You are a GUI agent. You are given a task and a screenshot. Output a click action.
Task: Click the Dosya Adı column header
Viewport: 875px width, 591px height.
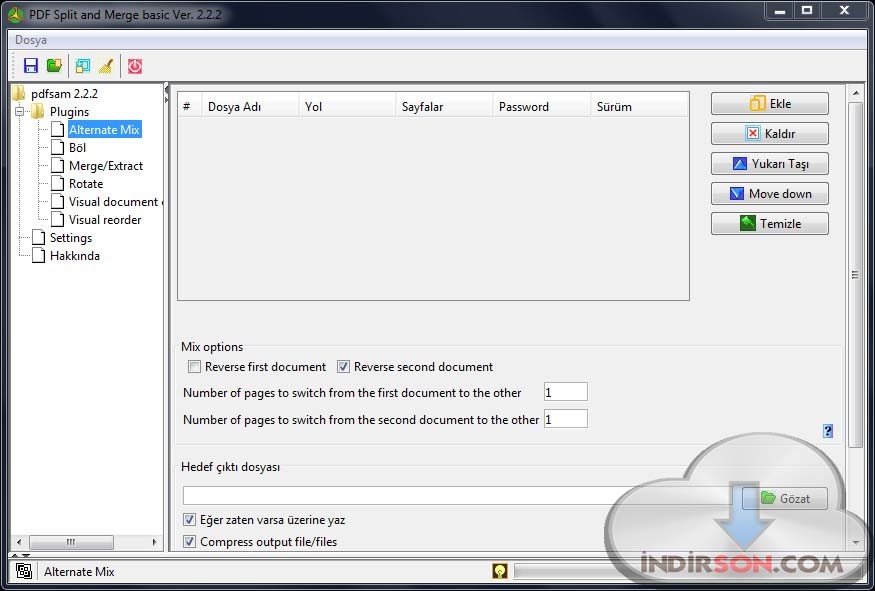pos(250,107)
